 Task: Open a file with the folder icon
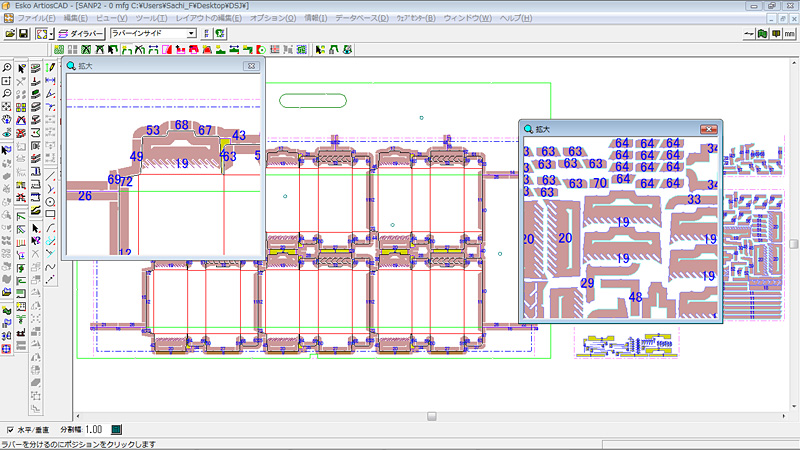[x=10, y=34]
